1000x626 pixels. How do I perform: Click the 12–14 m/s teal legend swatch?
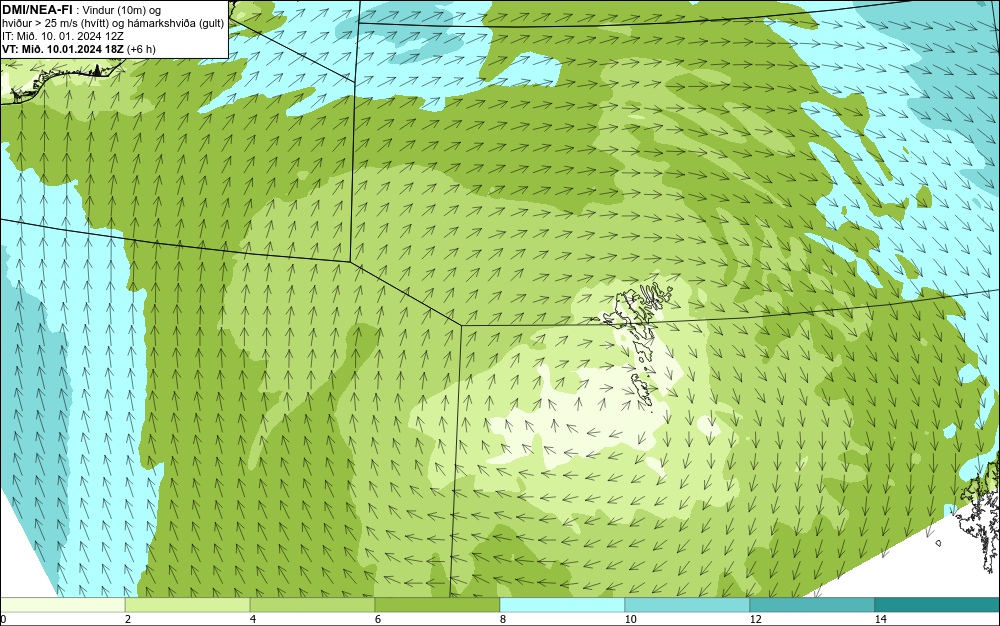(812, 604)
